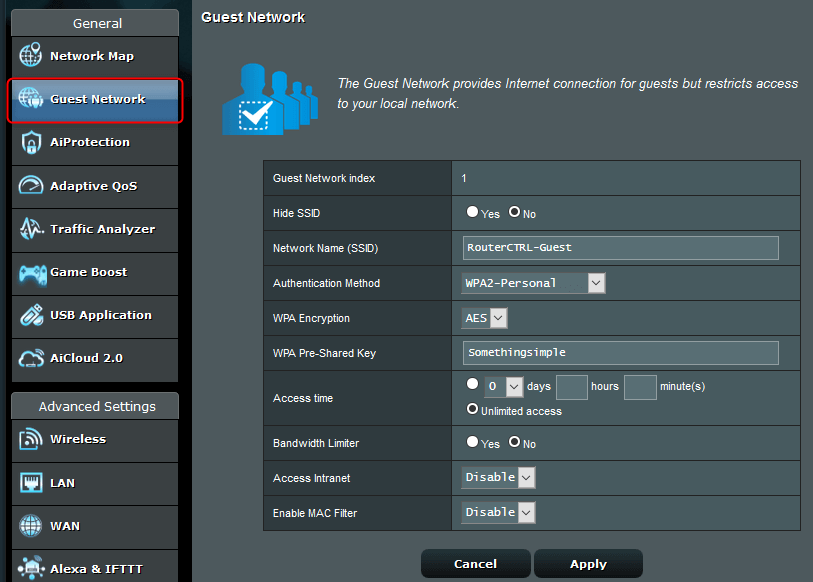Open Access Intranet Disable dropdown
The width and height of the screenshot is (813, 582).
[498, 477]
